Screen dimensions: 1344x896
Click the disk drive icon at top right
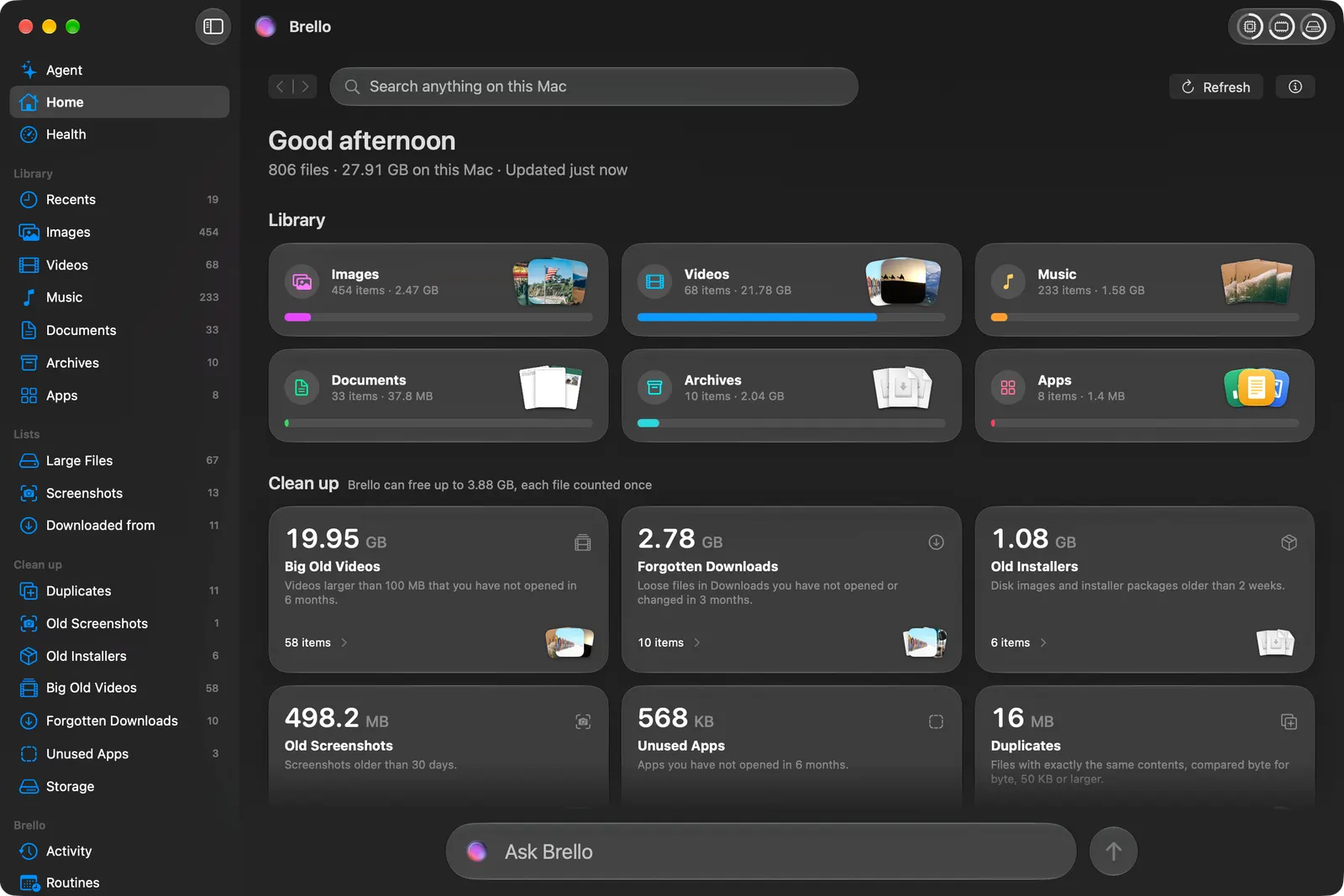tap(1313, 27)
